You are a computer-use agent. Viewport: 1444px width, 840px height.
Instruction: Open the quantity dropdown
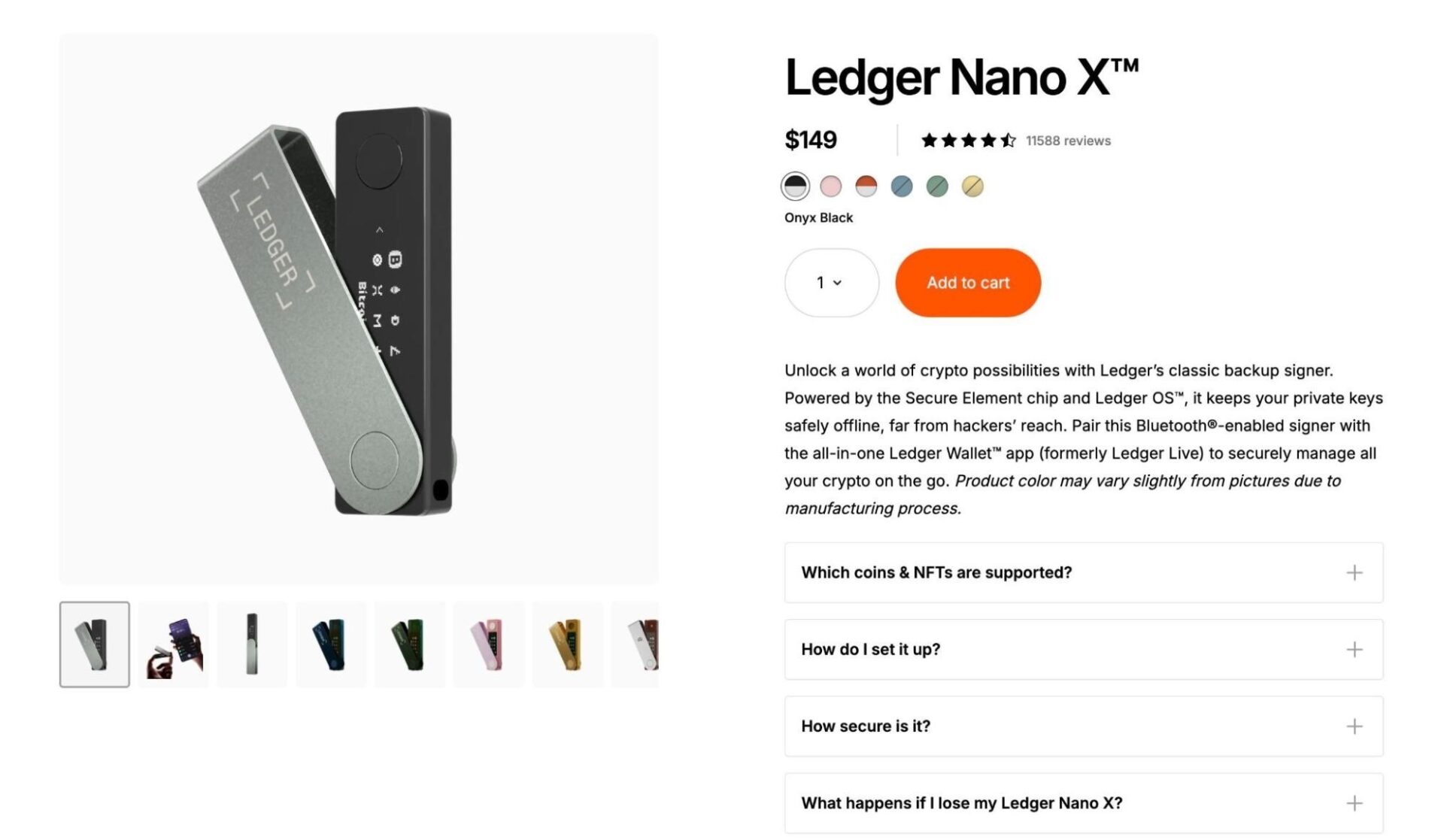tap(831, 283)
